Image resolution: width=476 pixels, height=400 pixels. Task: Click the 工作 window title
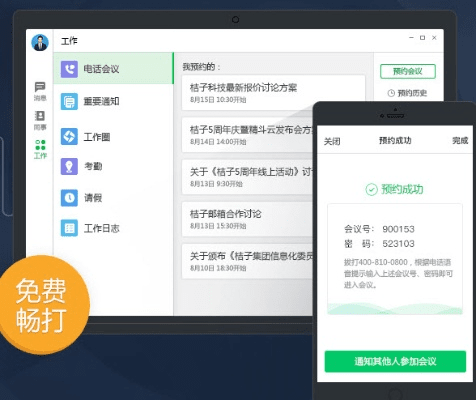(x=69, y=41)
